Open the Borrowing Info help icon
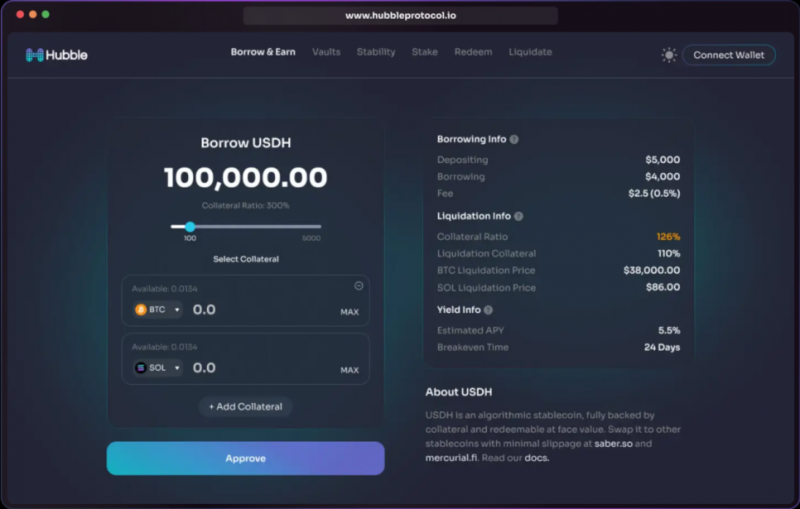Screen dimensions: 800x509 514,140
